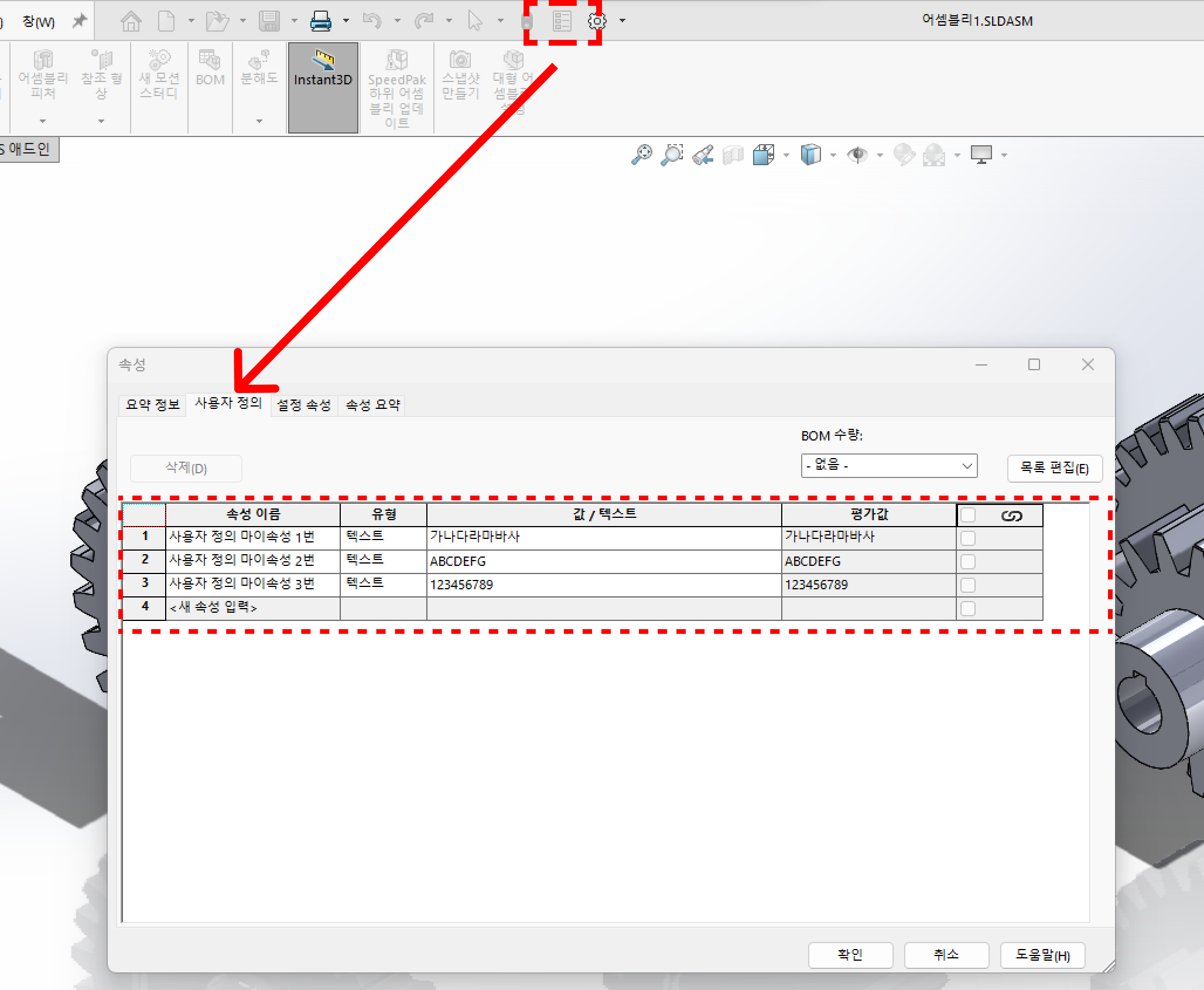Expand dropdown next to Hide/Show eye icon
The height and width of the screenshot is (990, 1204).
880,155
